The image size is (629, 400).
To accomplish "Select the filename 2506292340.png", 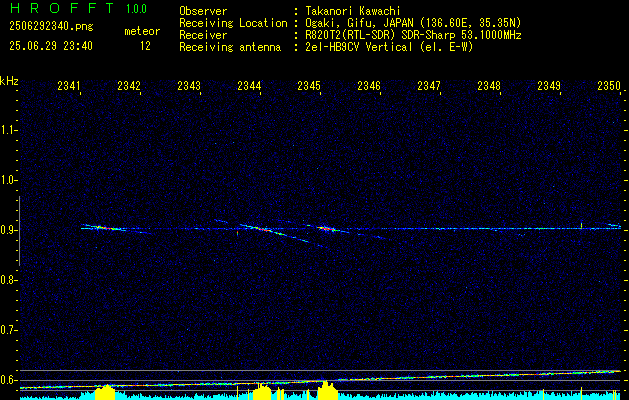I will pos(51,26).
